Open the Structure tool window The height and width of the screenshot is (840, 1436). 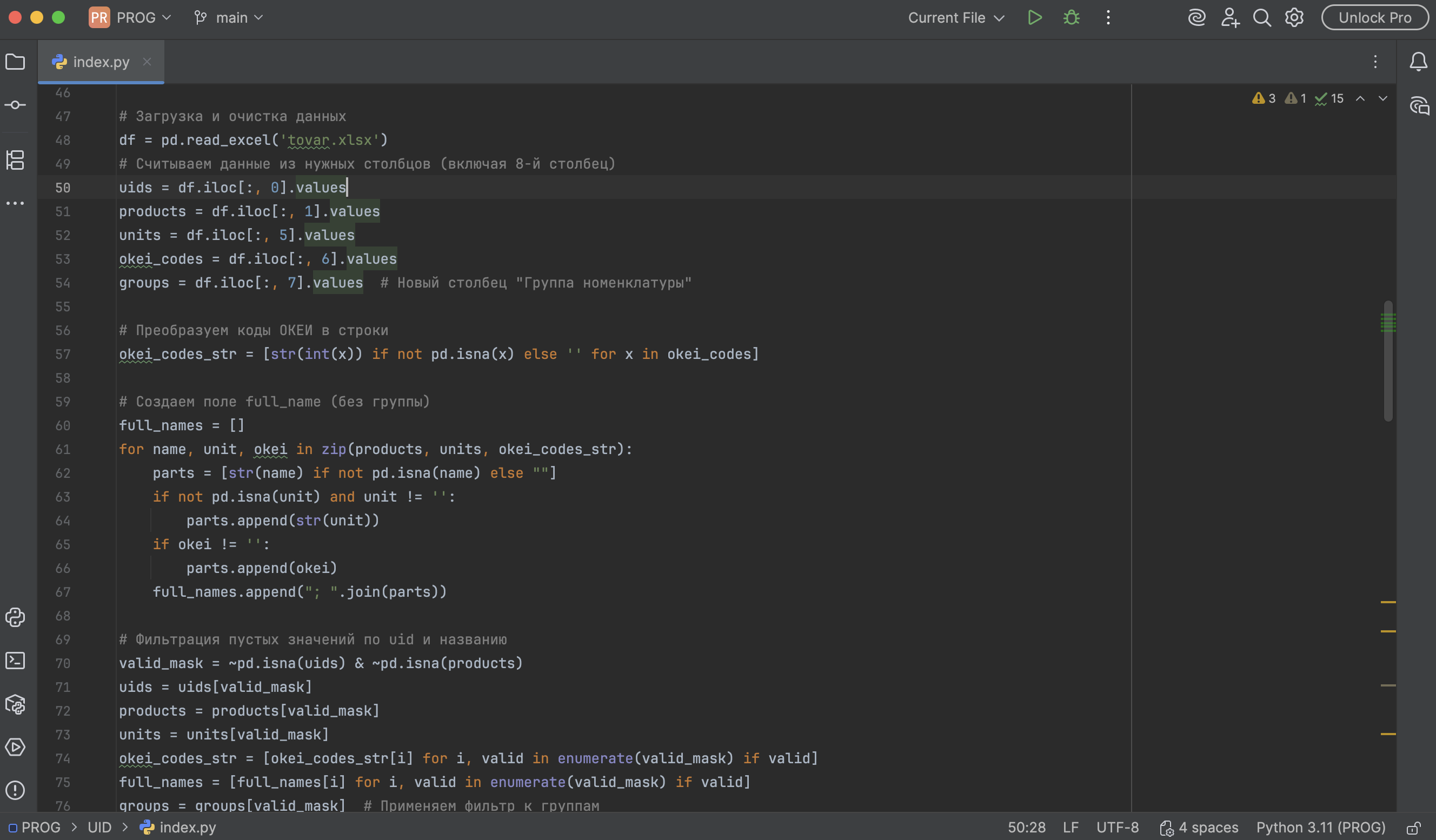(x=15, y=160)
